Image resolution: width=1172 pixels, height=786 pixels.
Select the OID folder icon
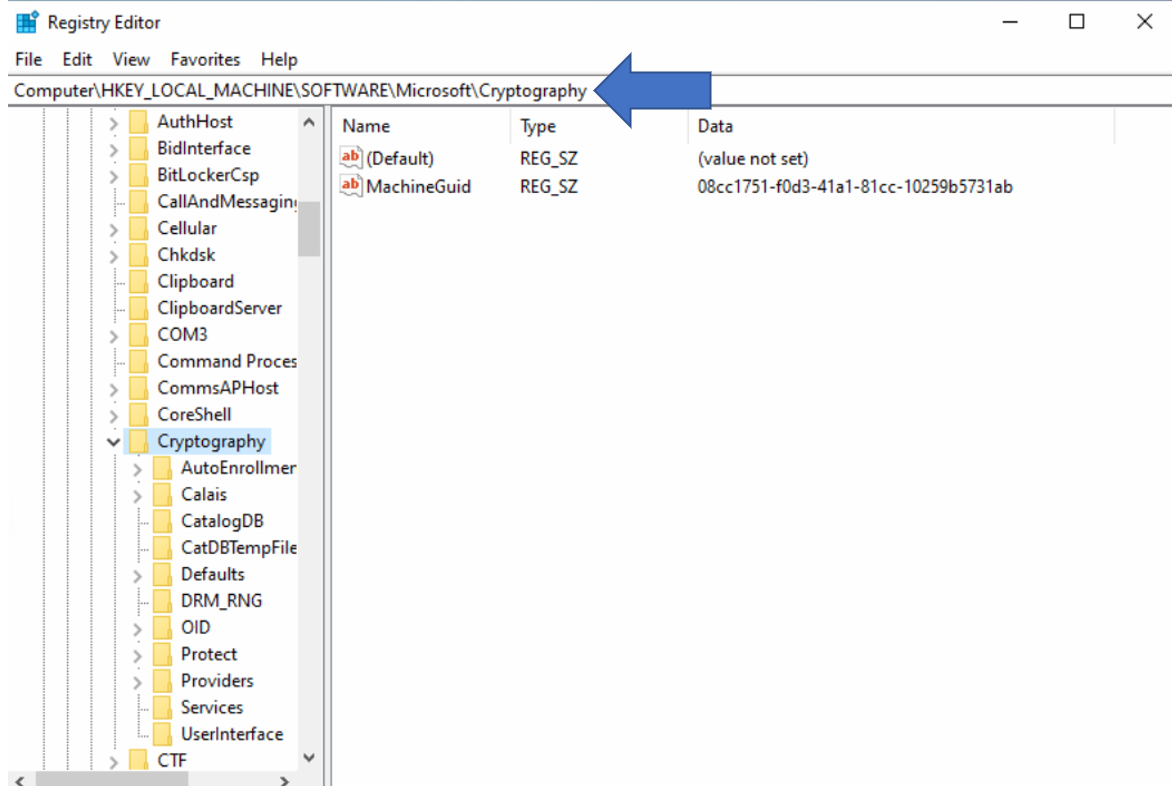click(x=162, y=628)
